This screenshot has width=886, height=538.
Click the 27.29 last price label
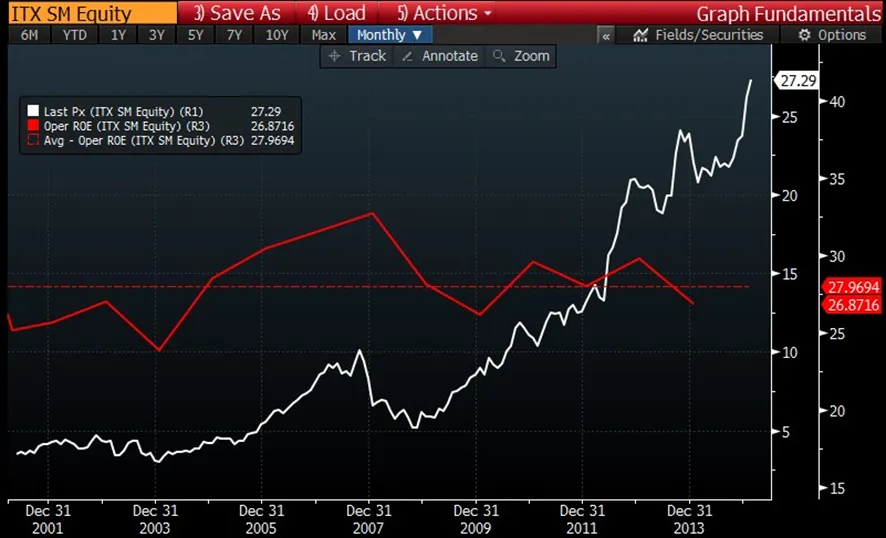pos(797,80)
